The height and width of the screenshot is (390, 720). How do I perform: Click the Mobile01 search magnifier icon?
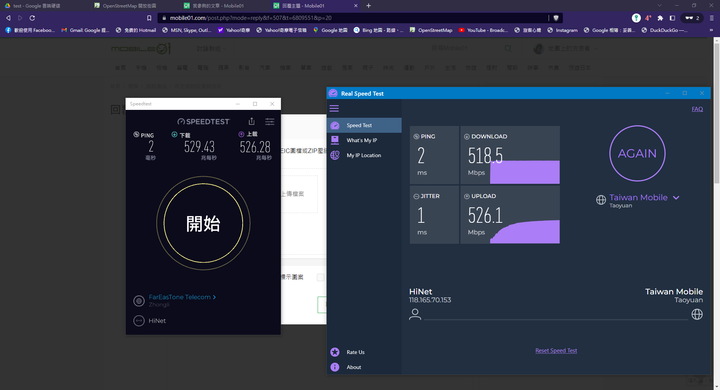pyautogui.click(x=508, y=48)
